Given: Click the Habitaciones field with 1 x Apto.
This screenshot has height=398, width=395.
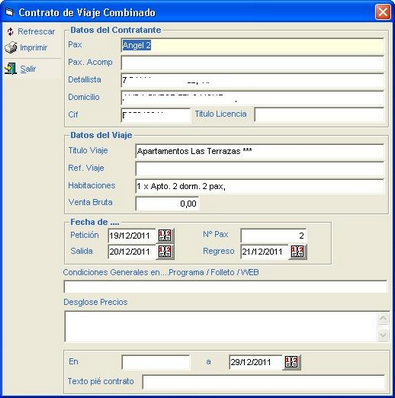Looking at the screenshot, I should click(260, 187).
